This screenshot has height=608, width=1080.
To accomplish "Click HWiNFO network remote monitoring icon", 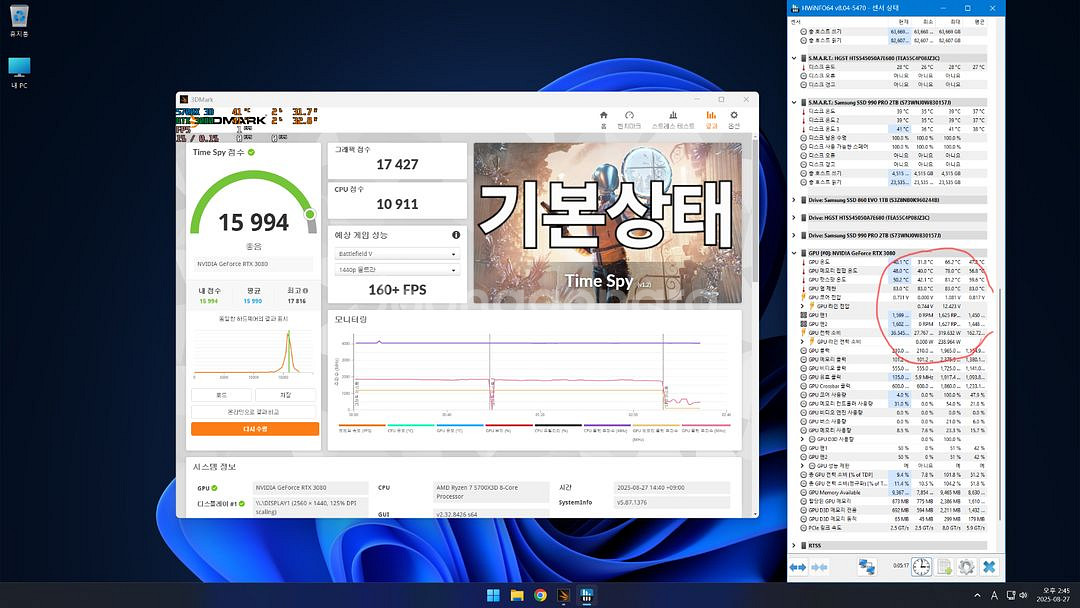I will (866, 567).
